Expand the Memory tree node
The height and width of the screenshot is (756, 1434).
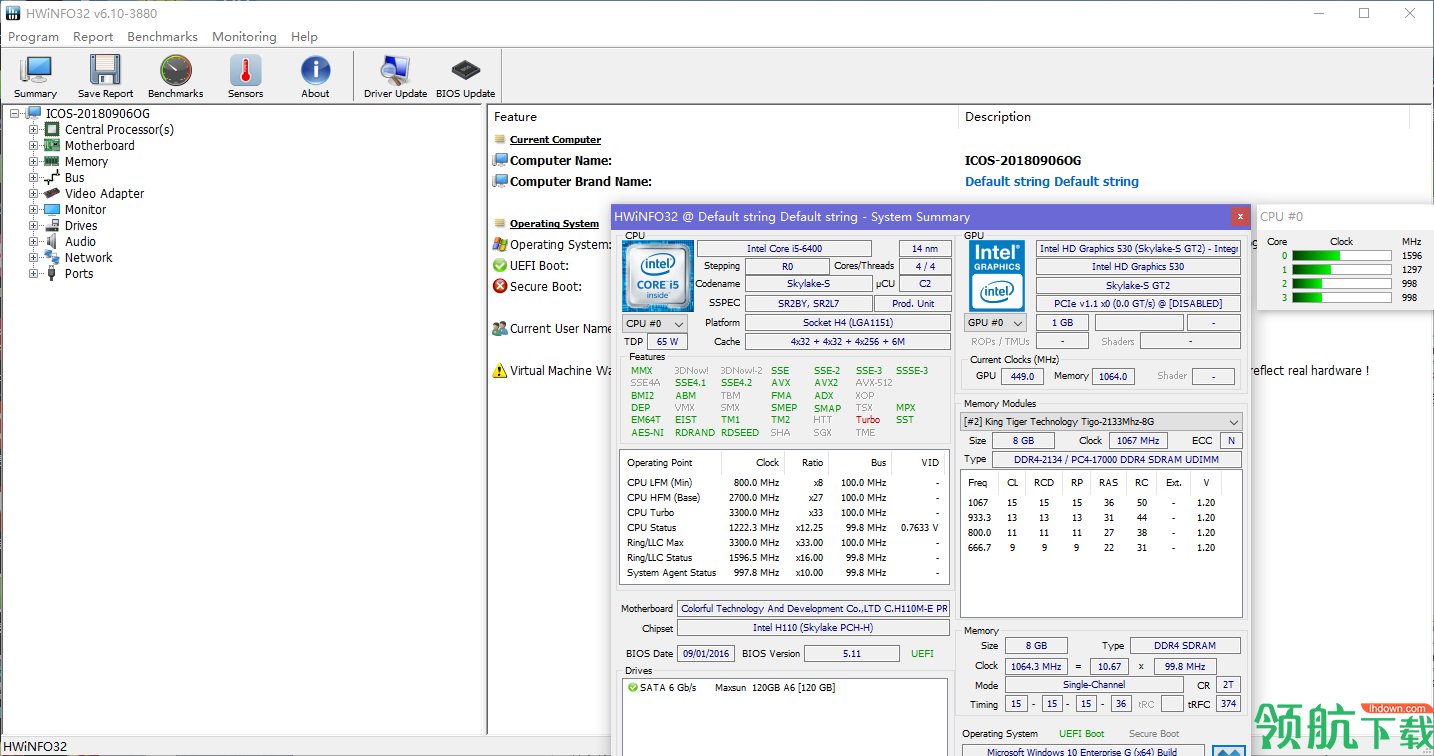[x=34, y=161]
